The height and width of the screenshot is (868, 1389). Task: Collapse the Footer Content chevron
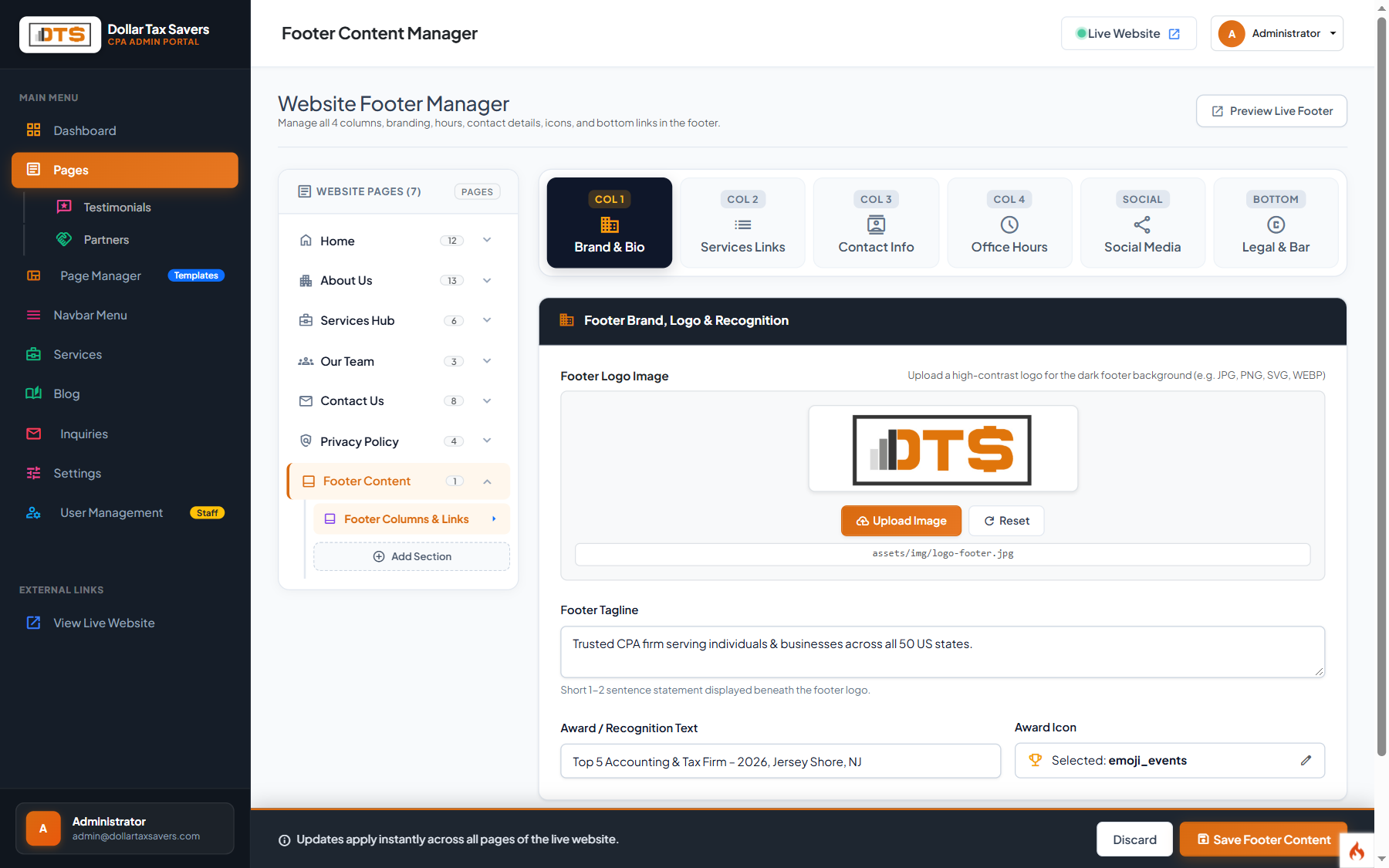click(x=487, y=481)
